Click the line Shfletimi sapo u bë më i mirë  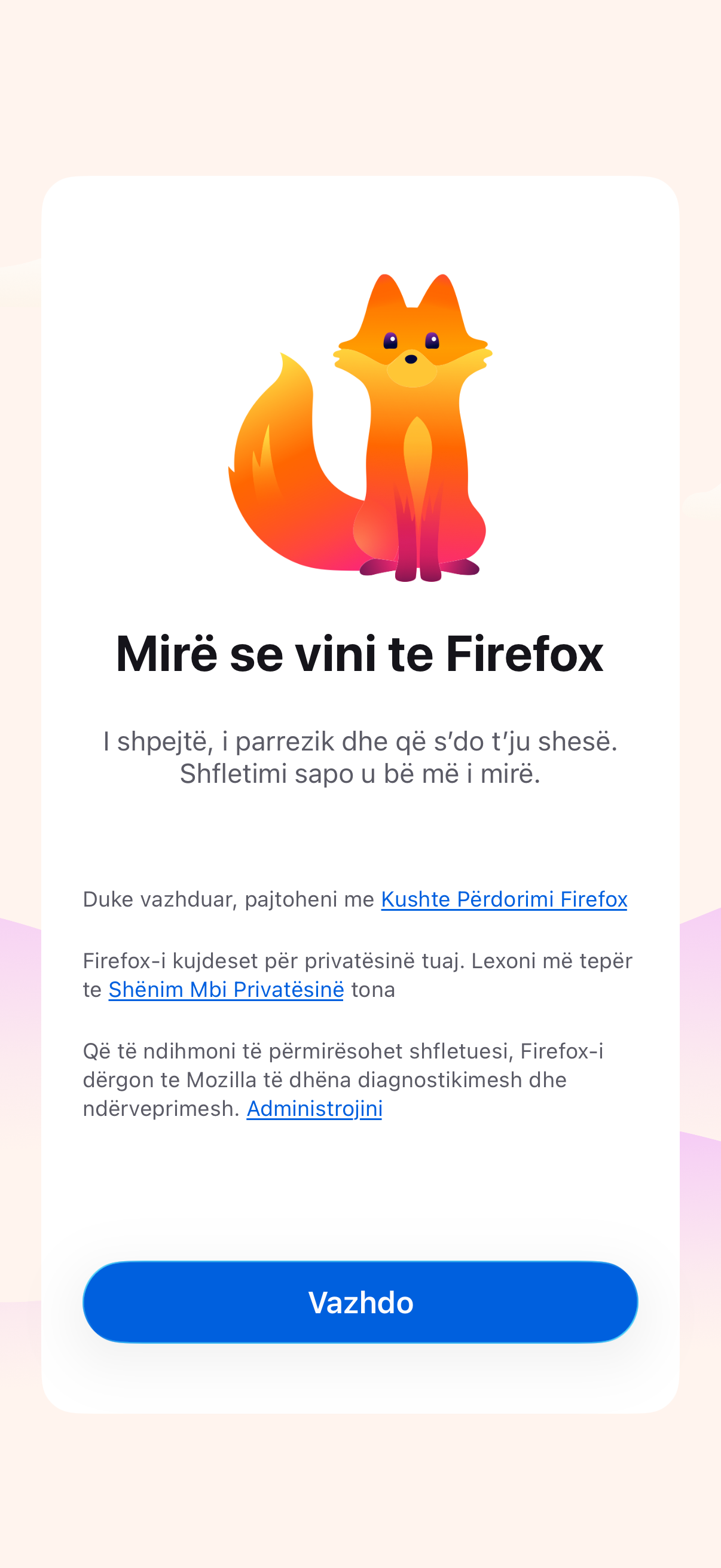tap(360, 774)
